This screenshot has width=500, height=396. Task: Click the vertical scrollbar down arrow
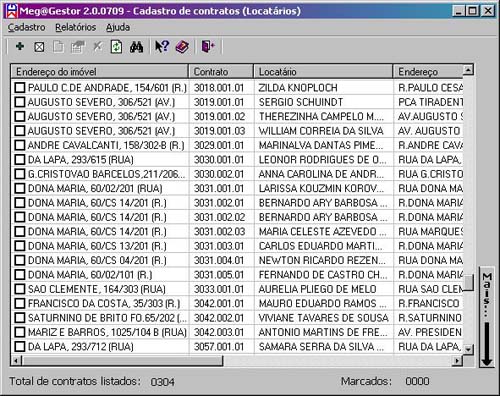click(x=468, y=349)
